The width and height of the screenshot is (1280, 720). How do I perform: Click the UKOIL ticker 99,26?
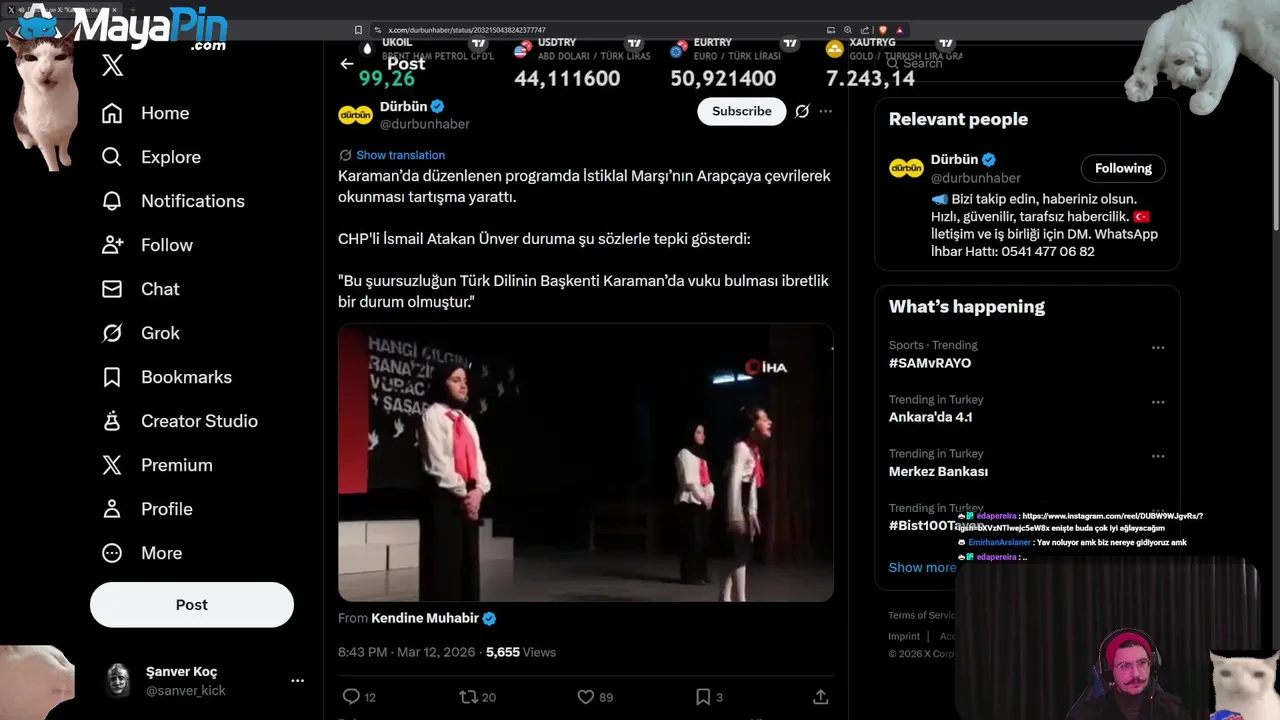[x=387, y=78]
